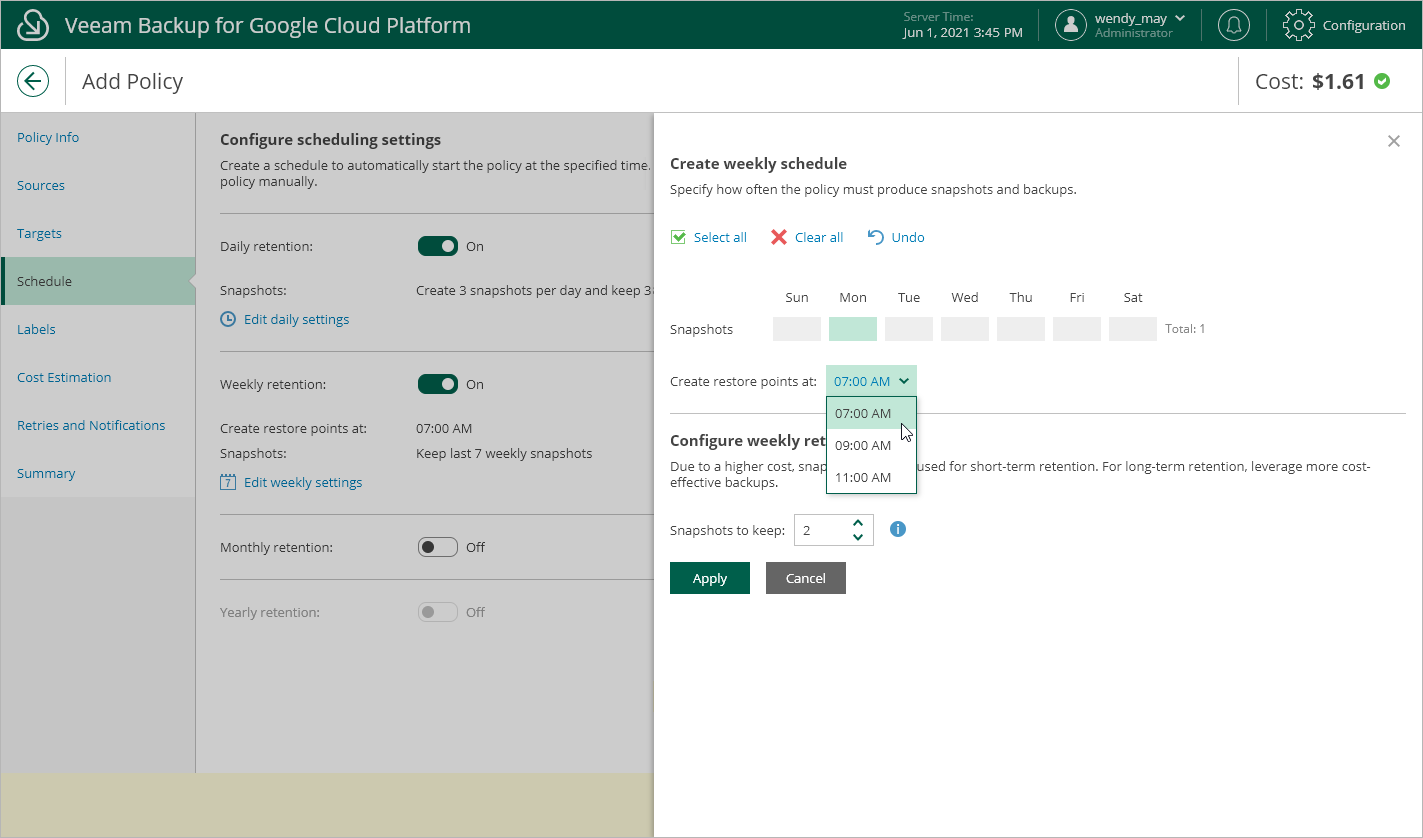
Task: Open Configuration gear icon
Action: (1298, 25)
